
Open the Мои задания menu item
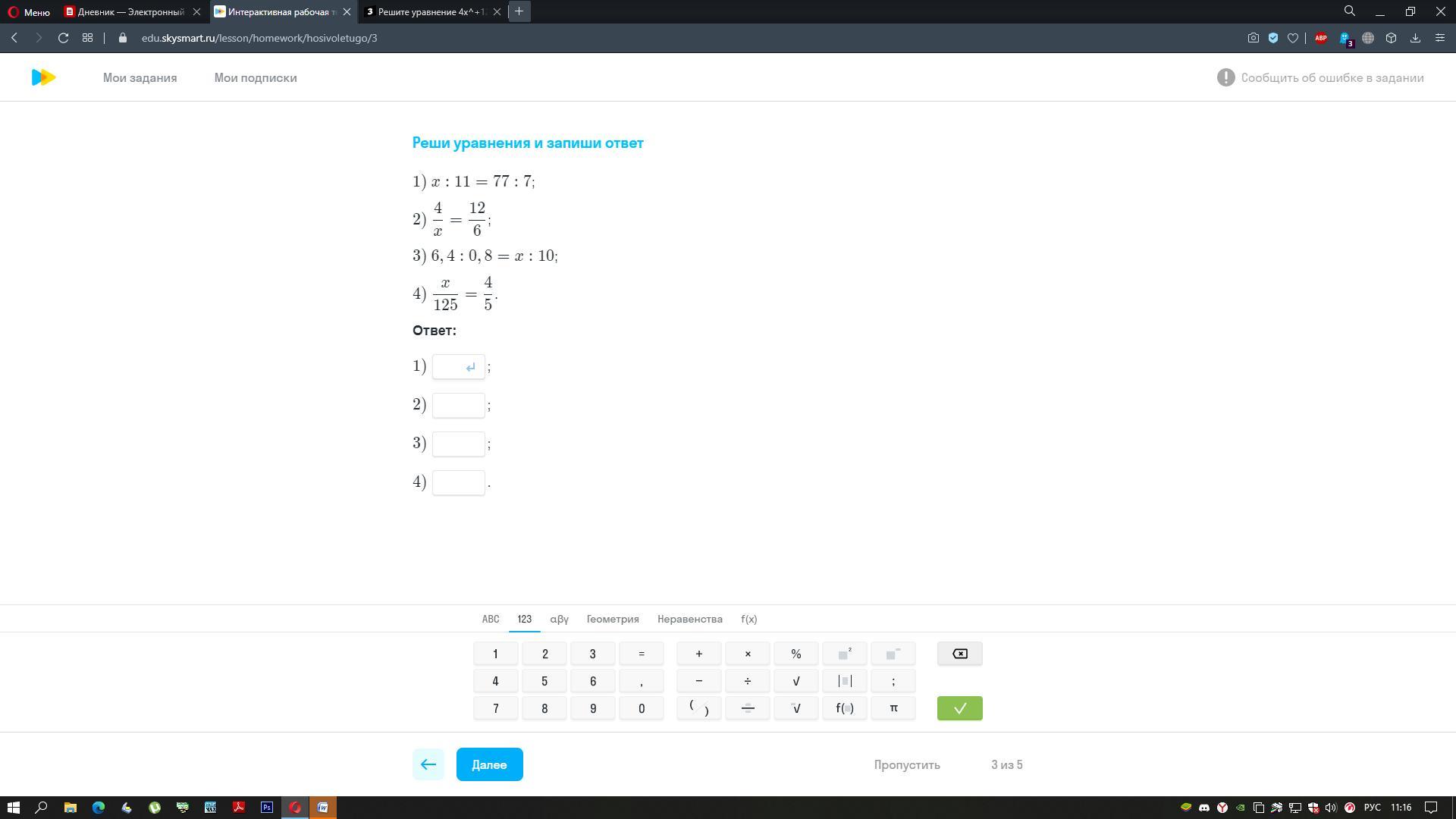click(140, 77)
